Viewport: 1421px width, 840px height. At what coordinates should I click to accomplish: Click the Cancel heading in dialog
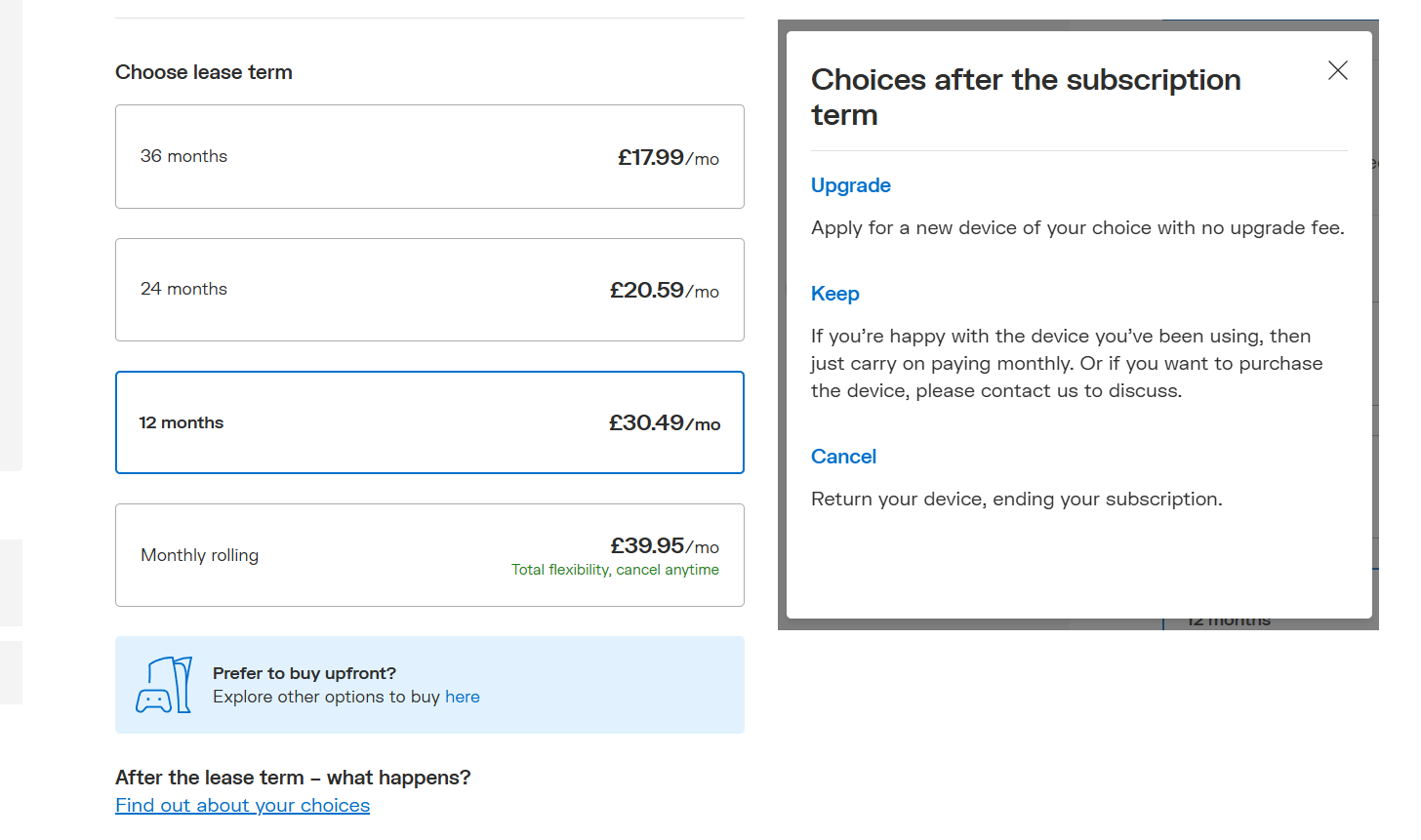pos(843,457)
